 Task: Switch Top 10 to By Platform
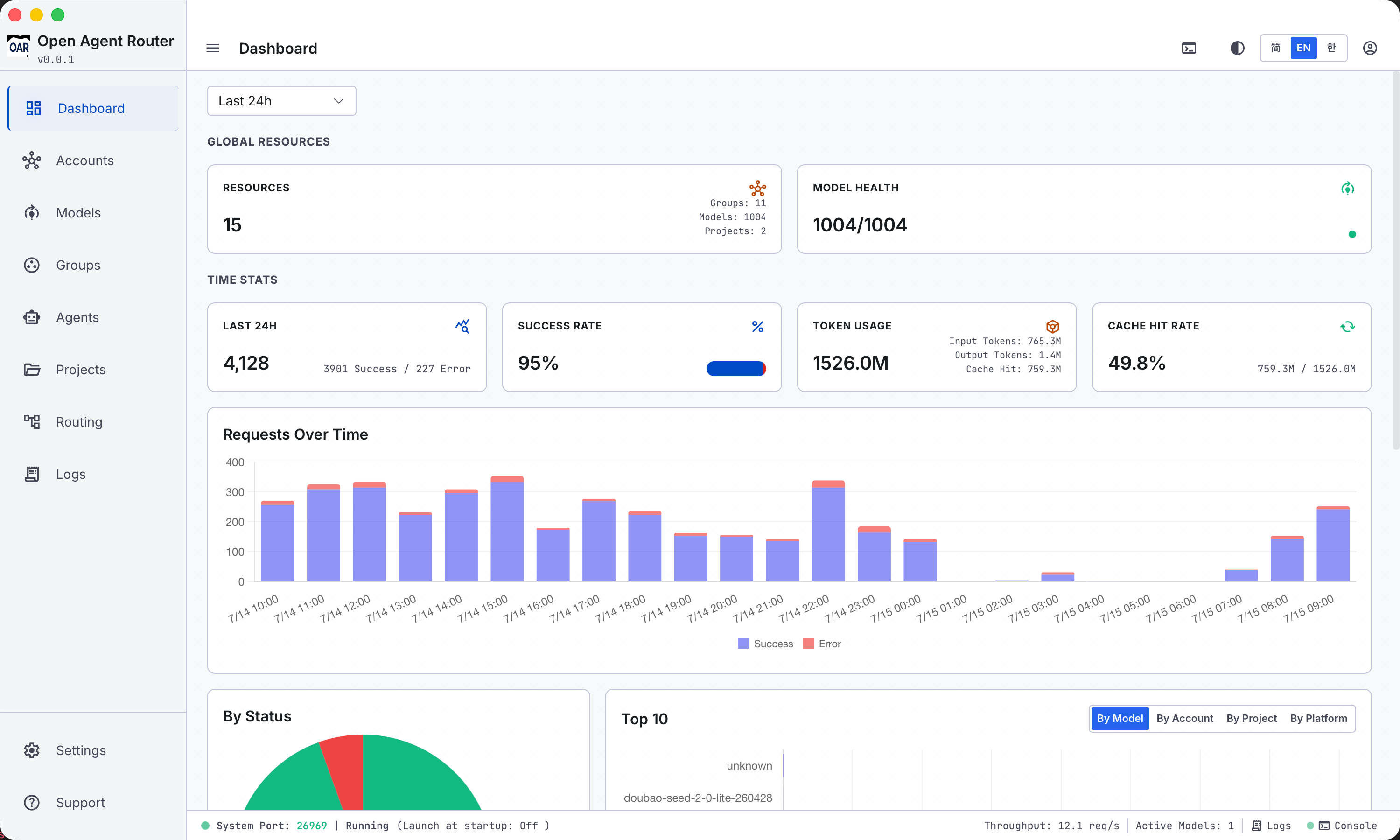coord(1318,718)
